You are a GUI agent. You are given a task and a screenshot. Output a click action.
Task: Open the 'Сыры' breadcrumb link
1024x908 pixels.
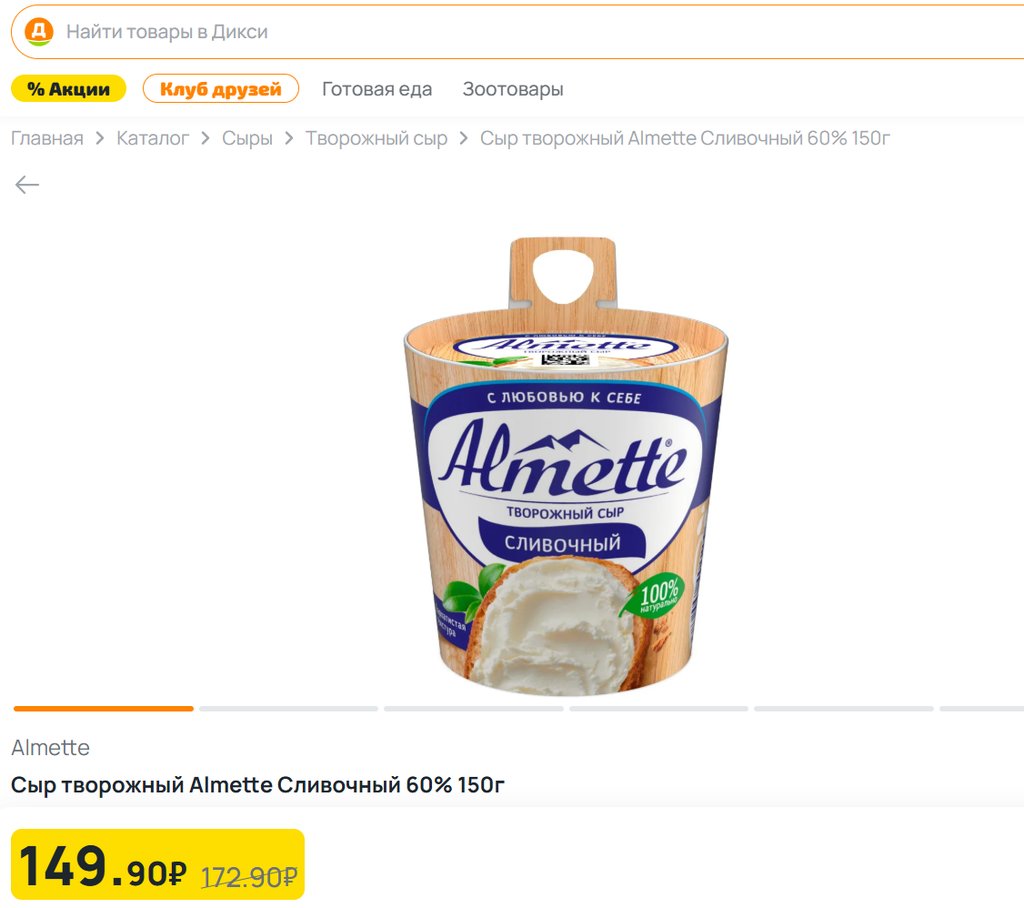pos(247,138)
